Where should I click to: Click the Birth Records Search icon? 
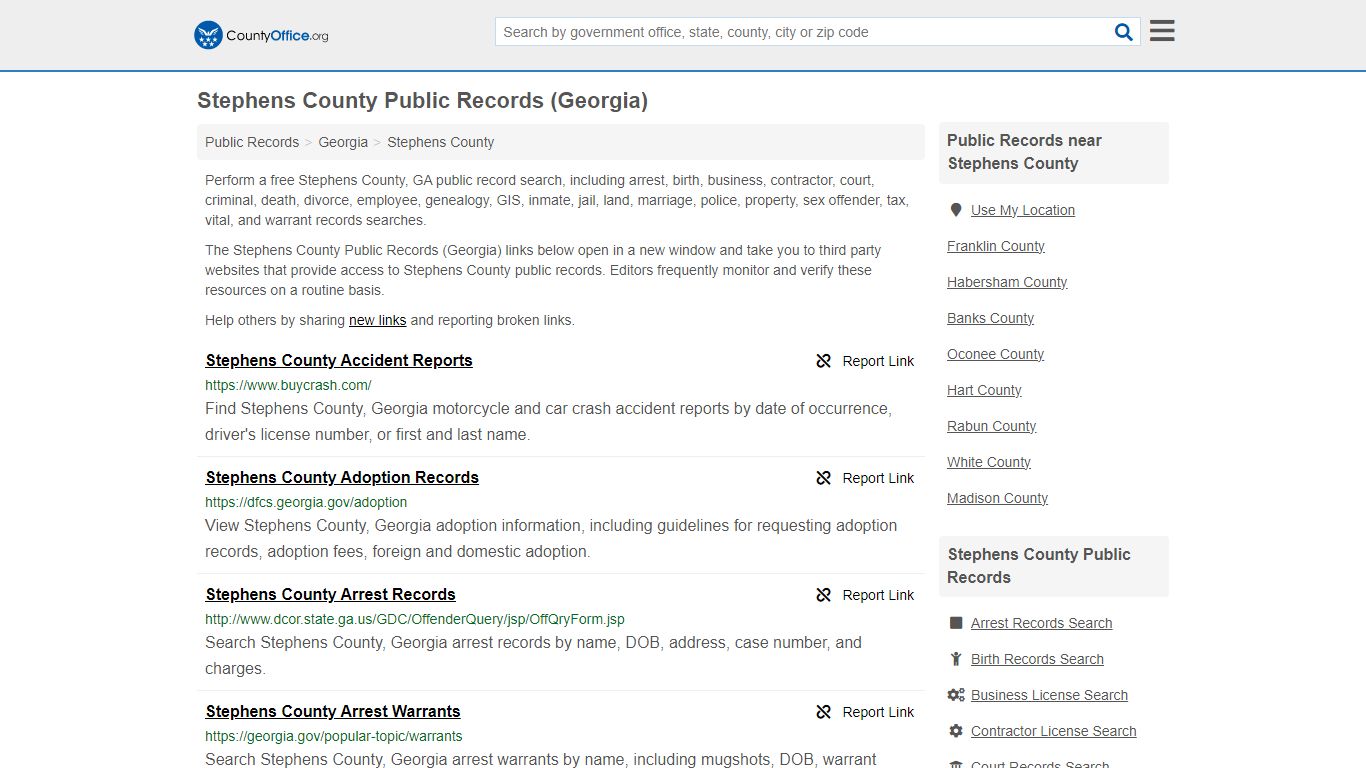pyautogui.click(x=956, y=659)
